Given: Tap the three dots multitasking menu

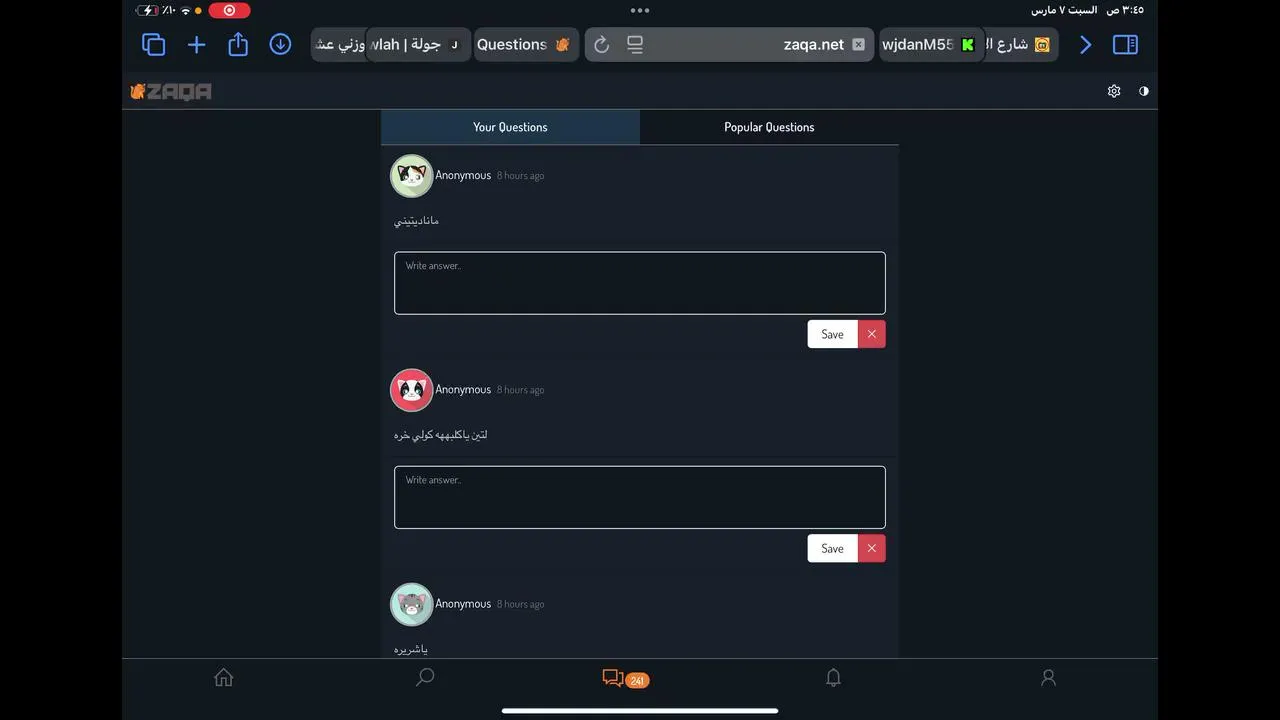Looking at the screenshot, I should (x=640, y=10).
